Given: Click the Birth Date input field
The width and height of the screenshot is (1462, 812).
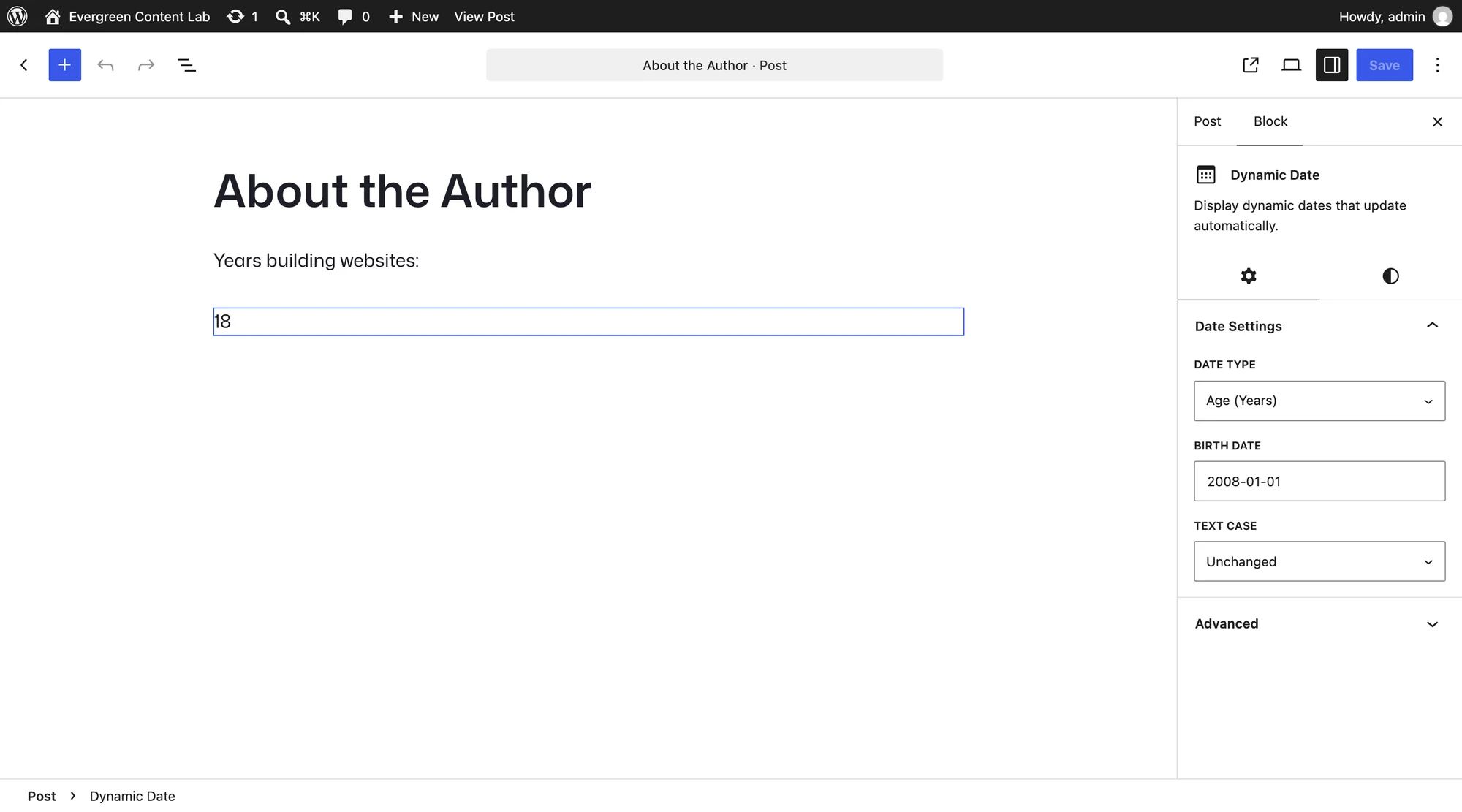Looking at the screenshot, I should (x=1319, y=481).
